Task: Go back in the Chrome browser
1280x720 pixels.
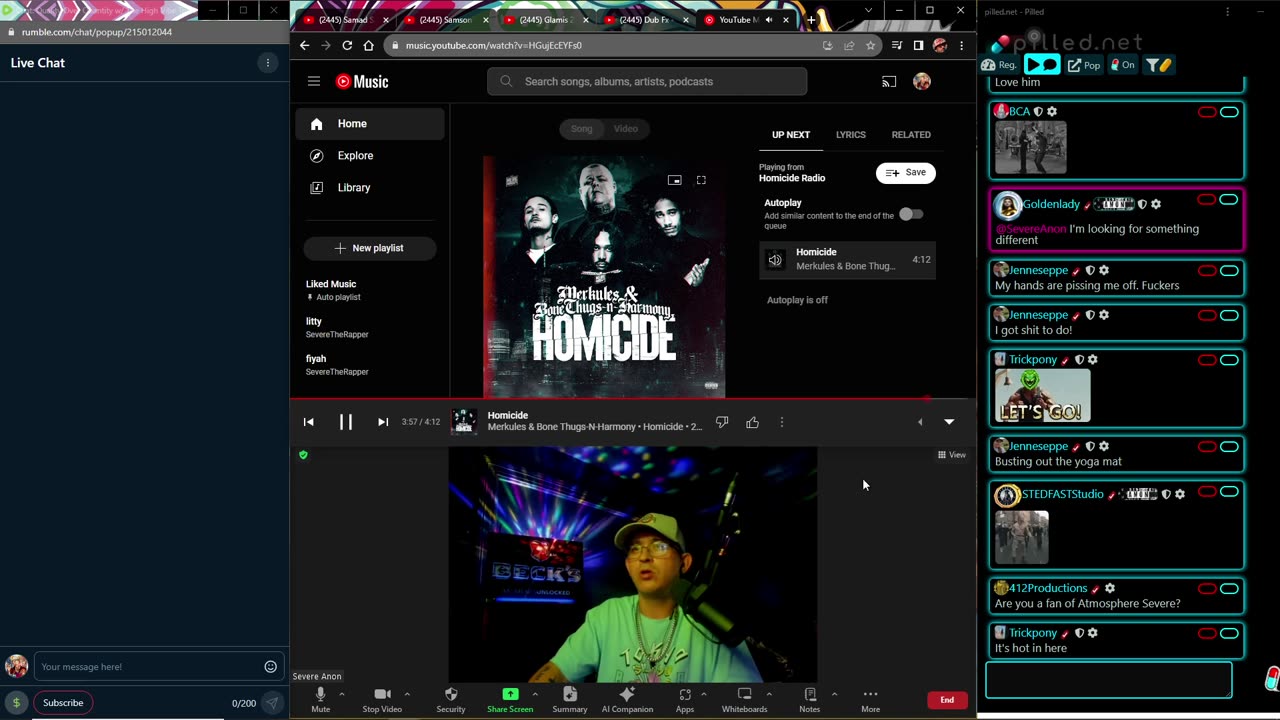Action: (x=303, y=45)
